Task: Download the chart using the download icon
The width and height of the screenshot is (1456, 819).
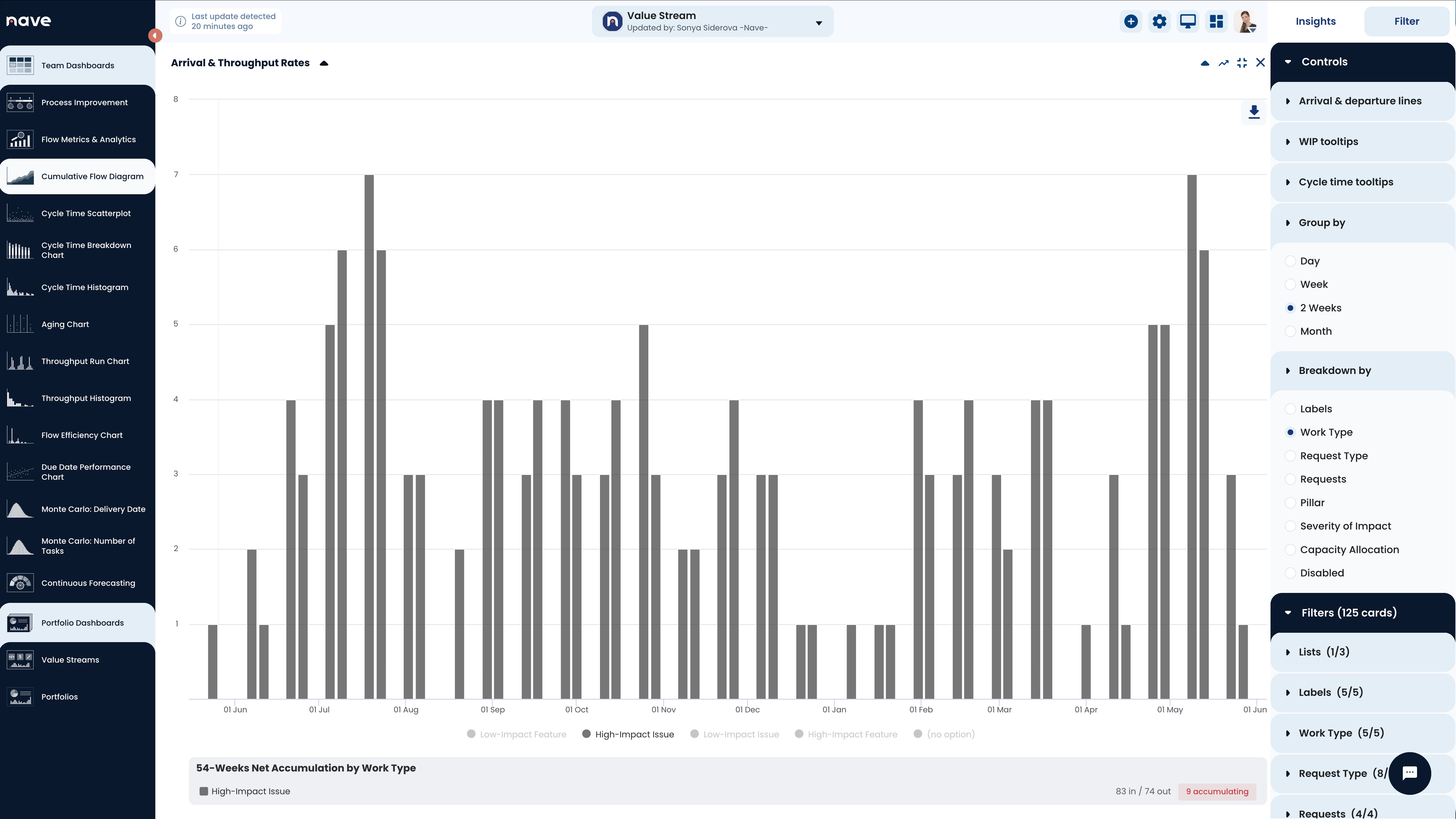Action: pos(1254,112)
